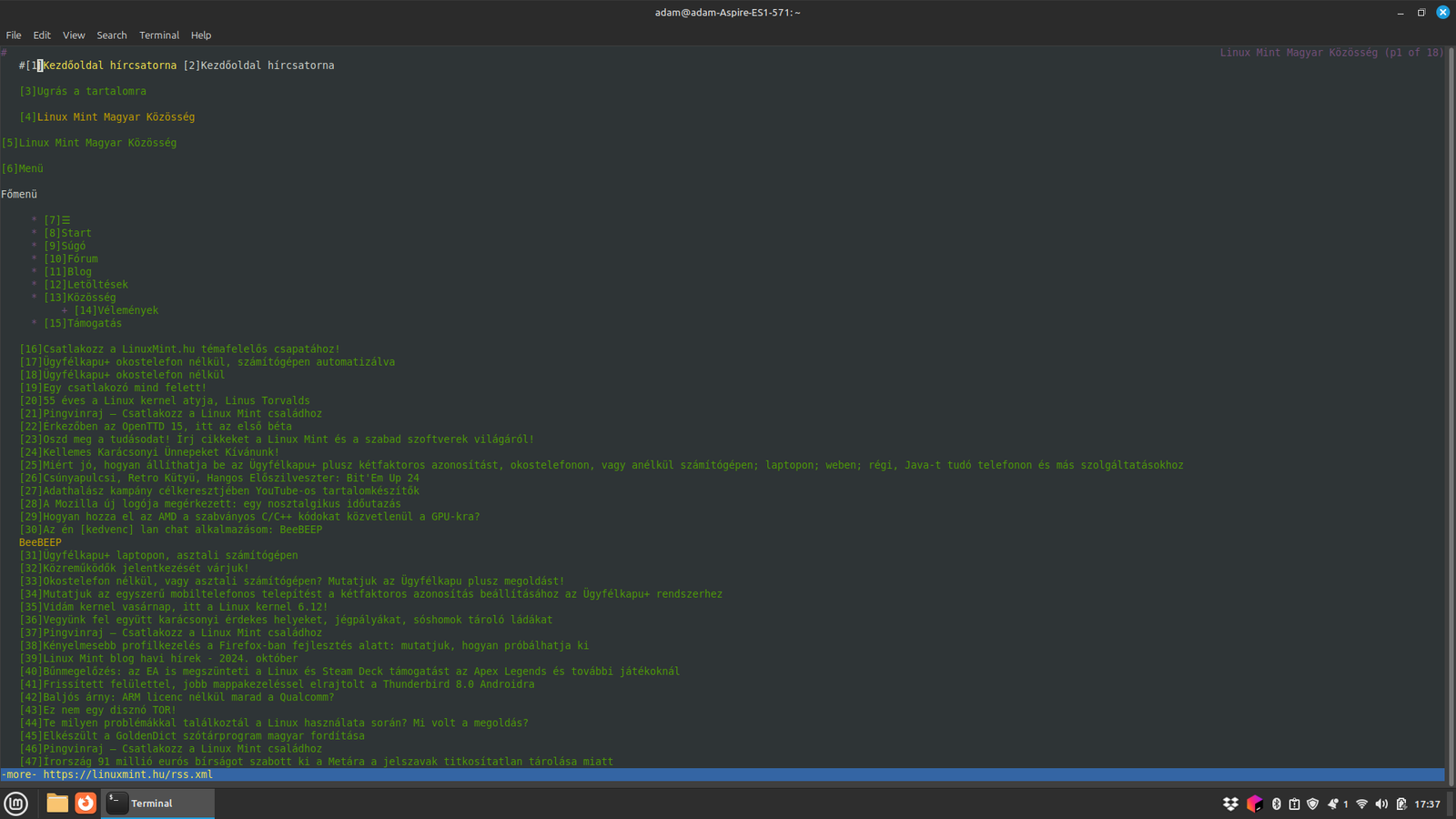Image resolution: width=1456 pixels, height=819 pixels.
Task: Click [37]Pingvinraj – Csatlakozz a Linux Mint családhoz
Action: pyautogui.click(x=171, y=632)
